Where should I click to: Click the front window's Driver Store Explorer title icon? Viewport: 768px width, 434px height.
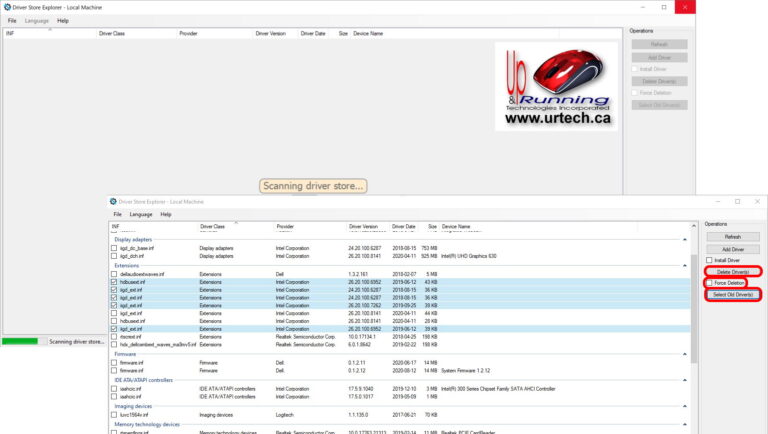tap(113, 201)
